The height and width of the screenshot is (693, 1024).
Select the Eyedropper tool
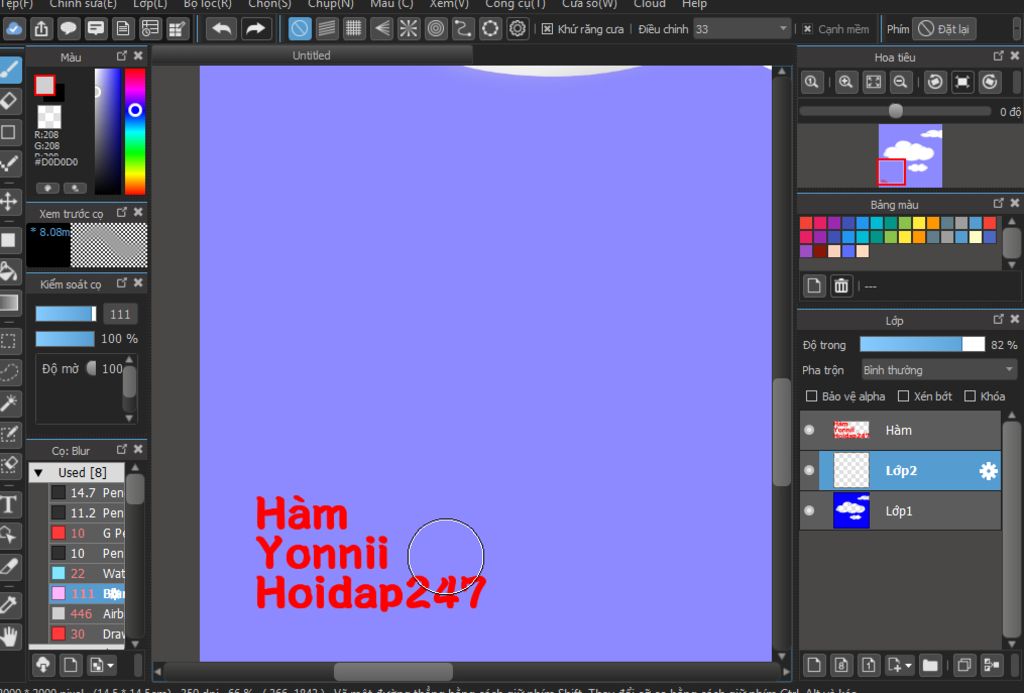click(9, 605)
